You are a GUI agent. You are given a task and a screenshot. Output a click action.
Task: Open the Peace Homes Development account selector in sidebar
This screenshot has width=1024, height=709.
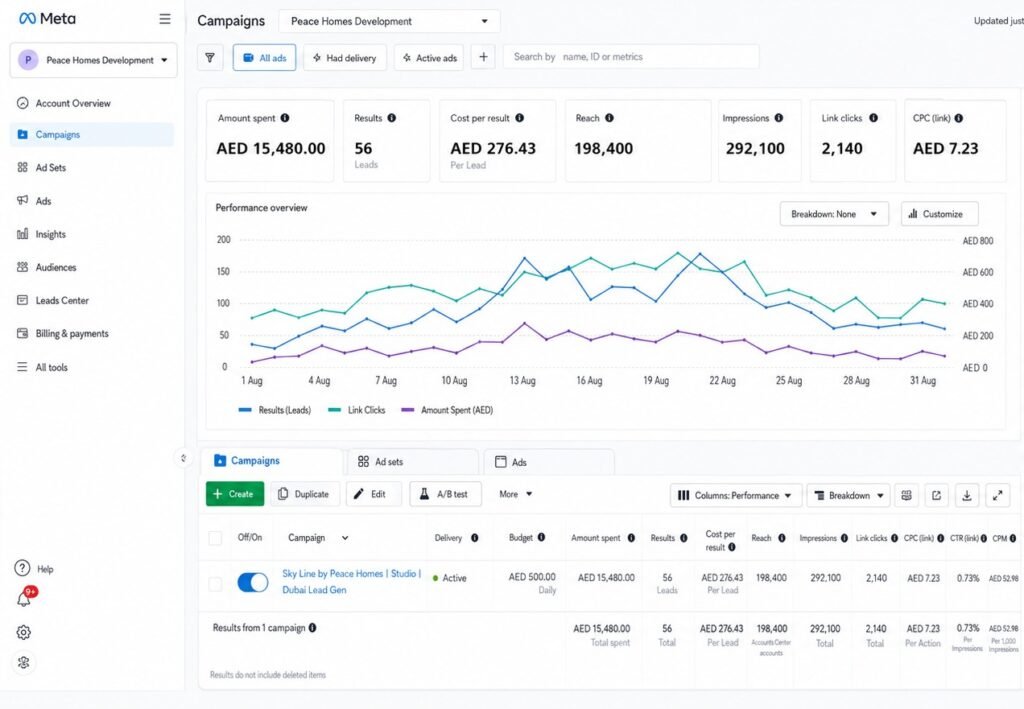pos(93,60)
